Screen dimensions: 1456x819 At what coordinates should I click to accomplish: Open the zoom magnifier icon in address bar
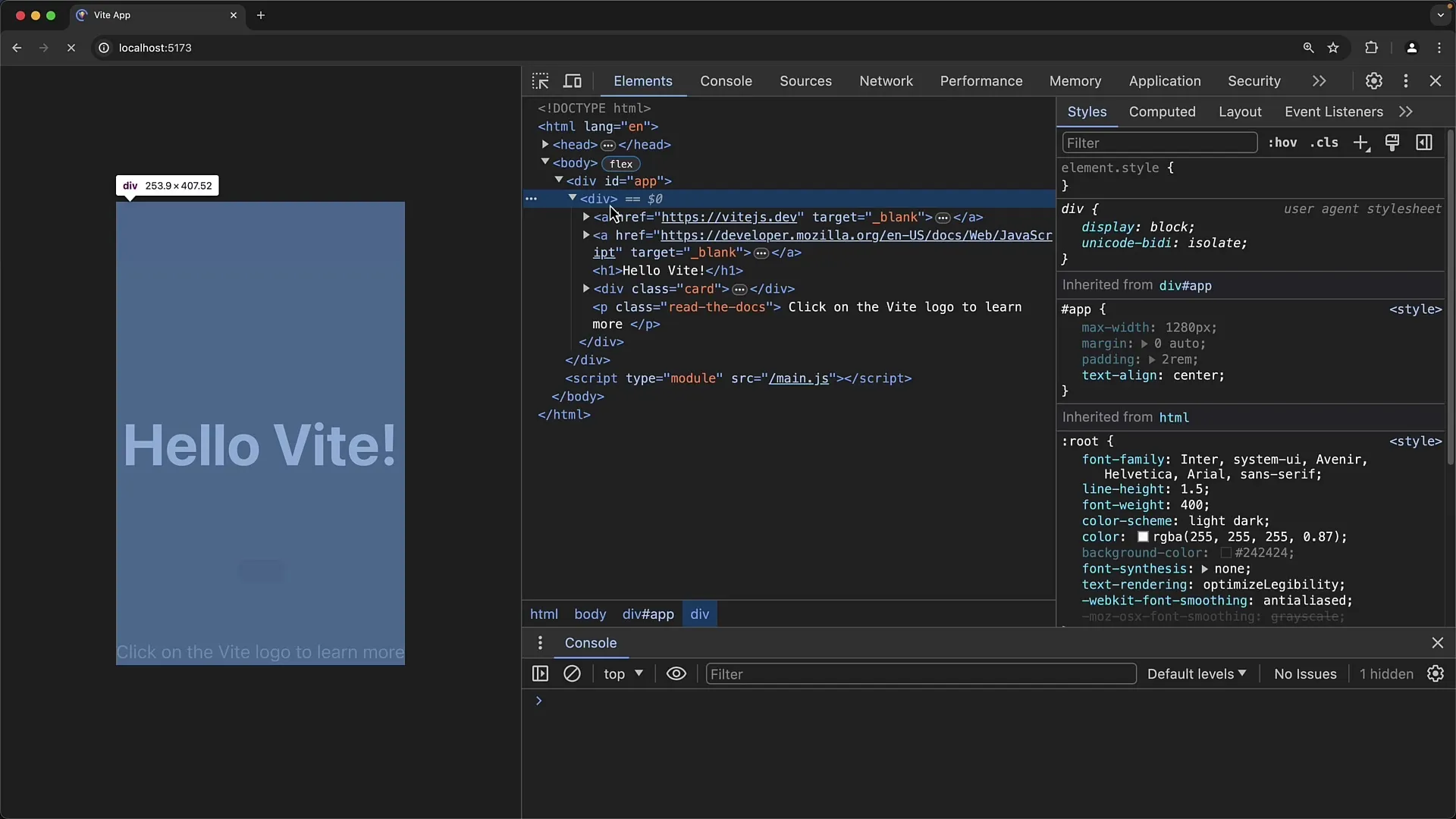click(1308, 48)
